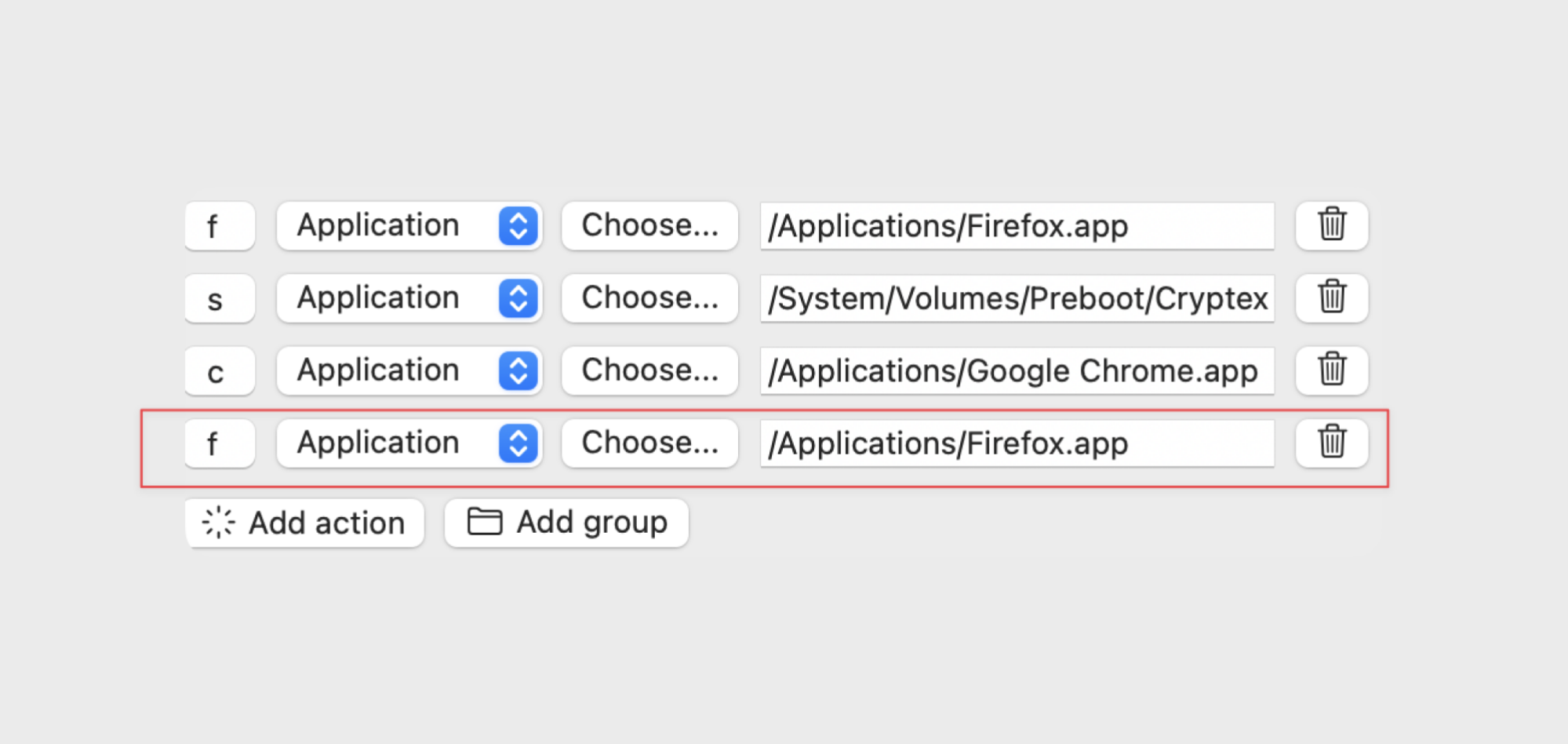This screenshot has height=744, width=1568.
Task: Choose an app for the 's' key row
Action: pos(649,297)
